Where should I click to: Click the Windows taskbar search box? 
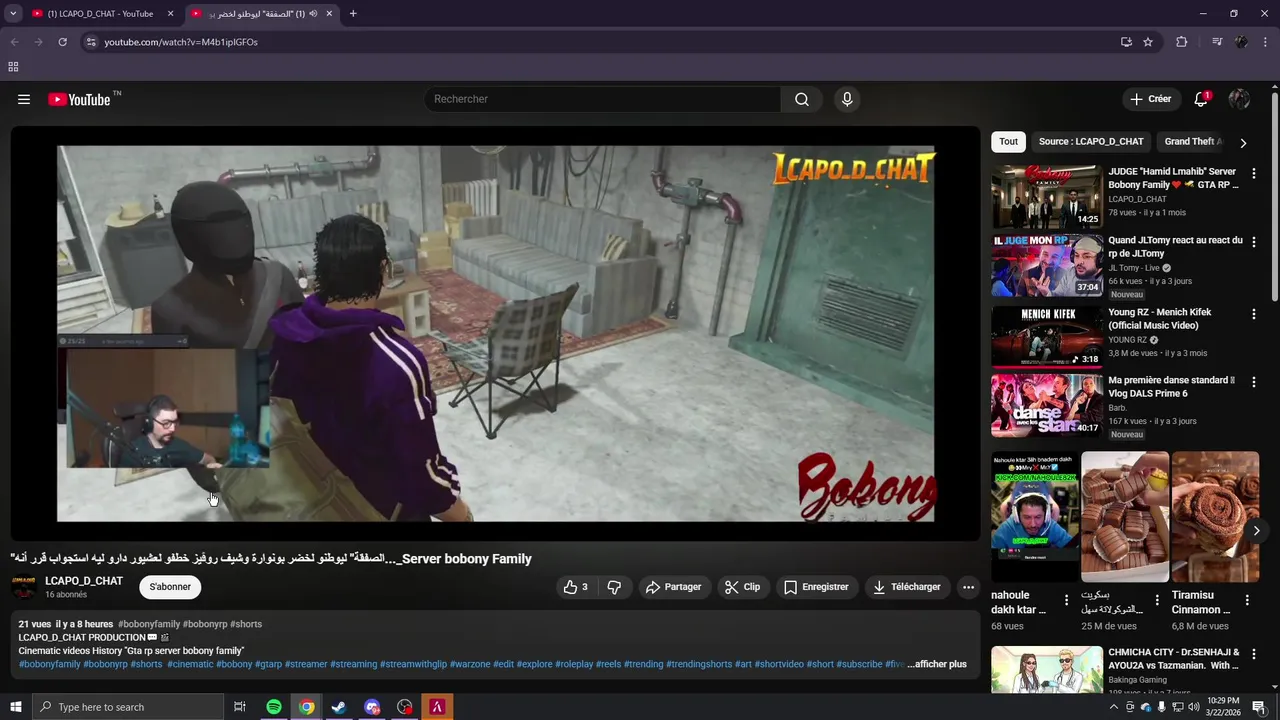tap(127, 707)
